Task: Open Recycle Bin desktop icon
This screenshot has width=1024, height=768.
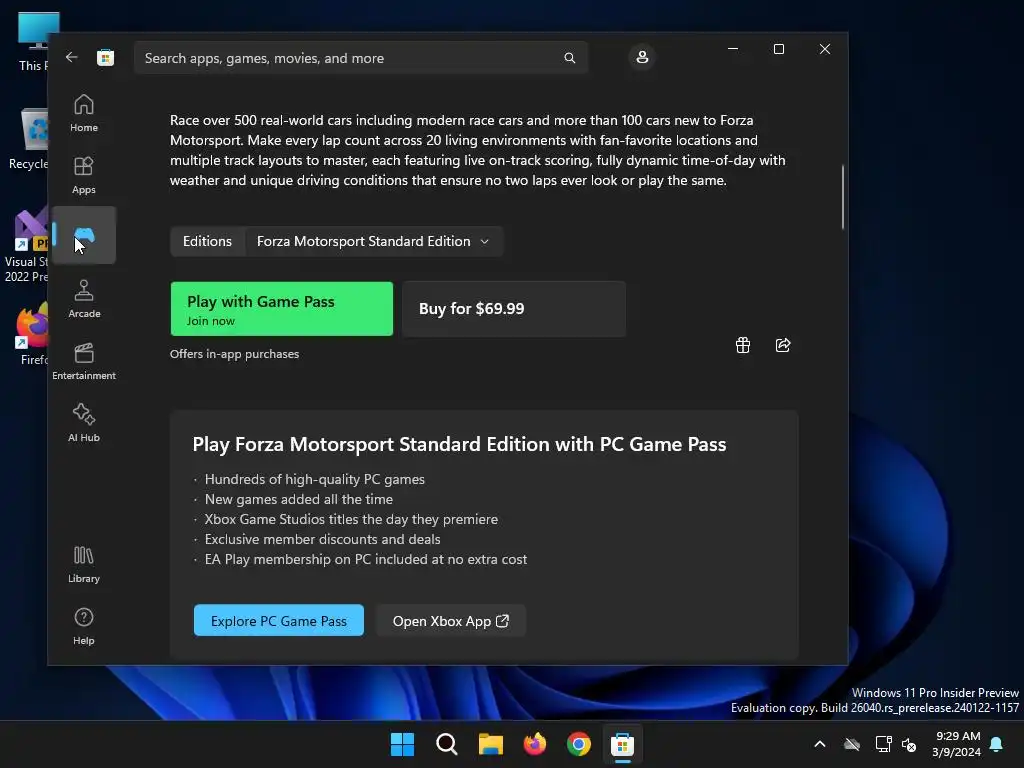Action: click(31, 139)
